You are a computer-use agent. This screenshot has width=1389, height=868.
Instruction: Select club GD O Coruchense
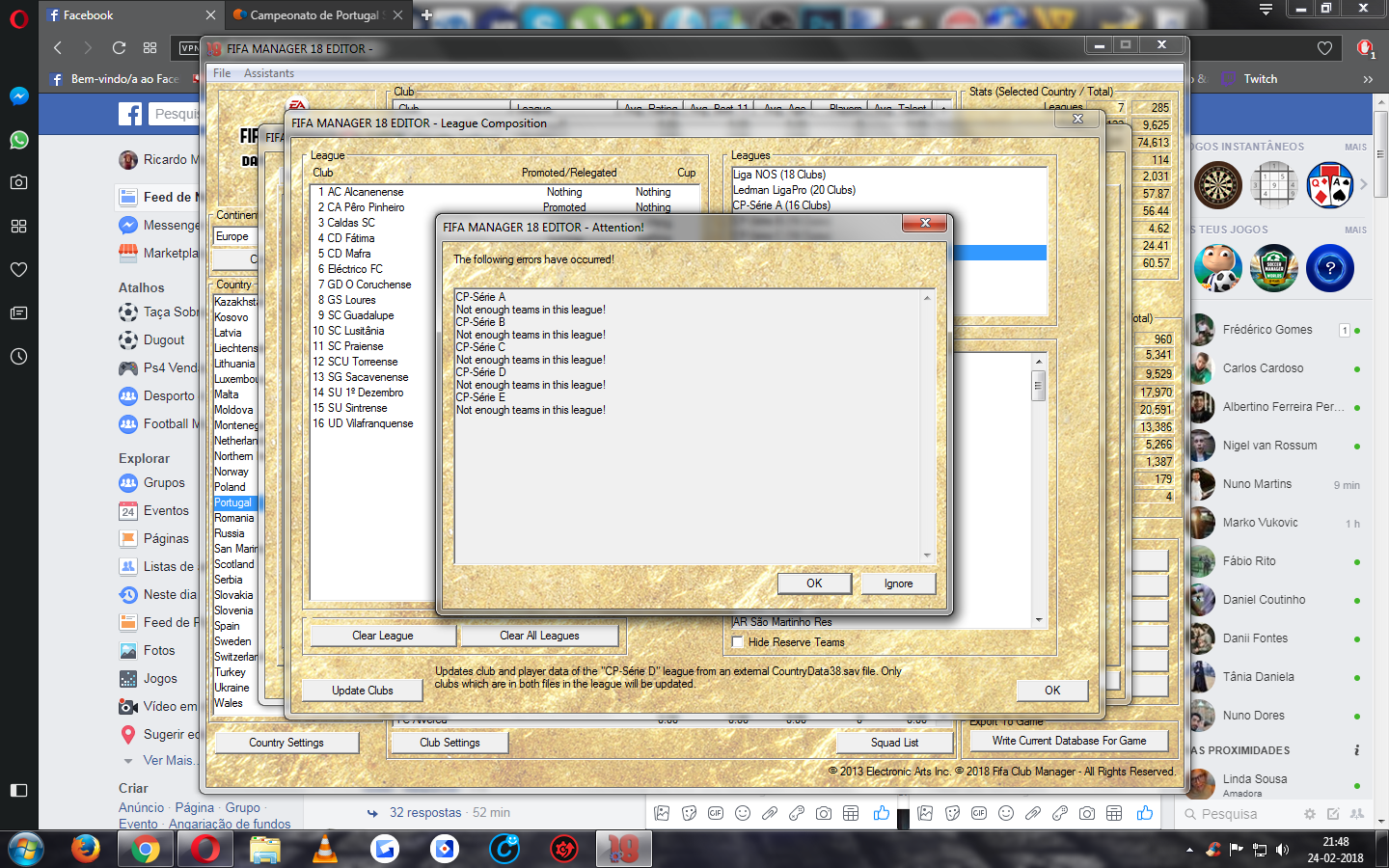369,285
